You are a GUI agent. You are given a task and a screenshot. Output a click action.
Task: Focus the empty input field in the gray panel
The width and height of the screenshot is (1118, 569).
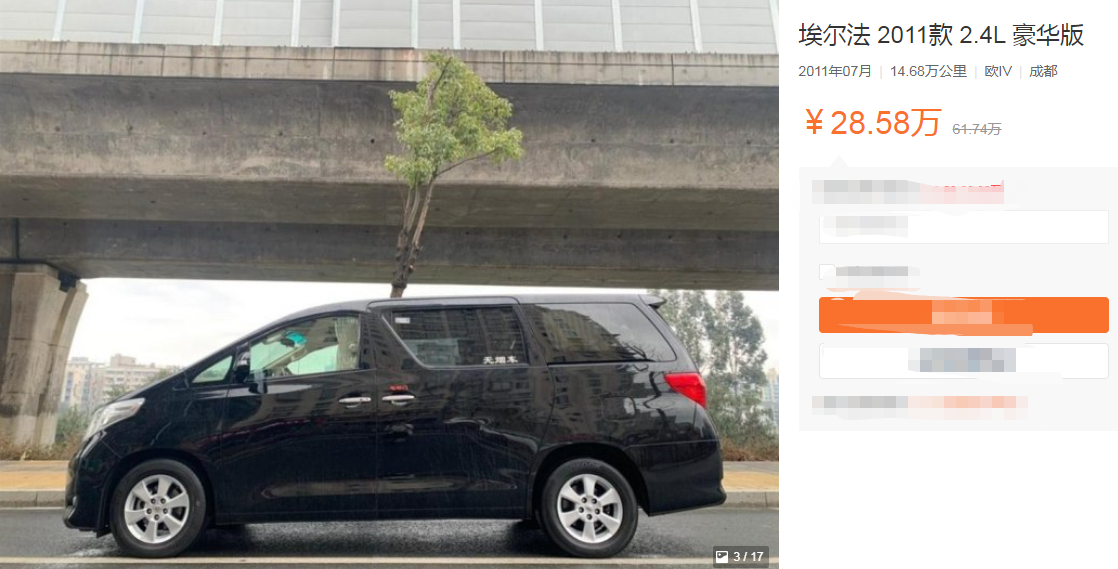(x=963, y=227)
